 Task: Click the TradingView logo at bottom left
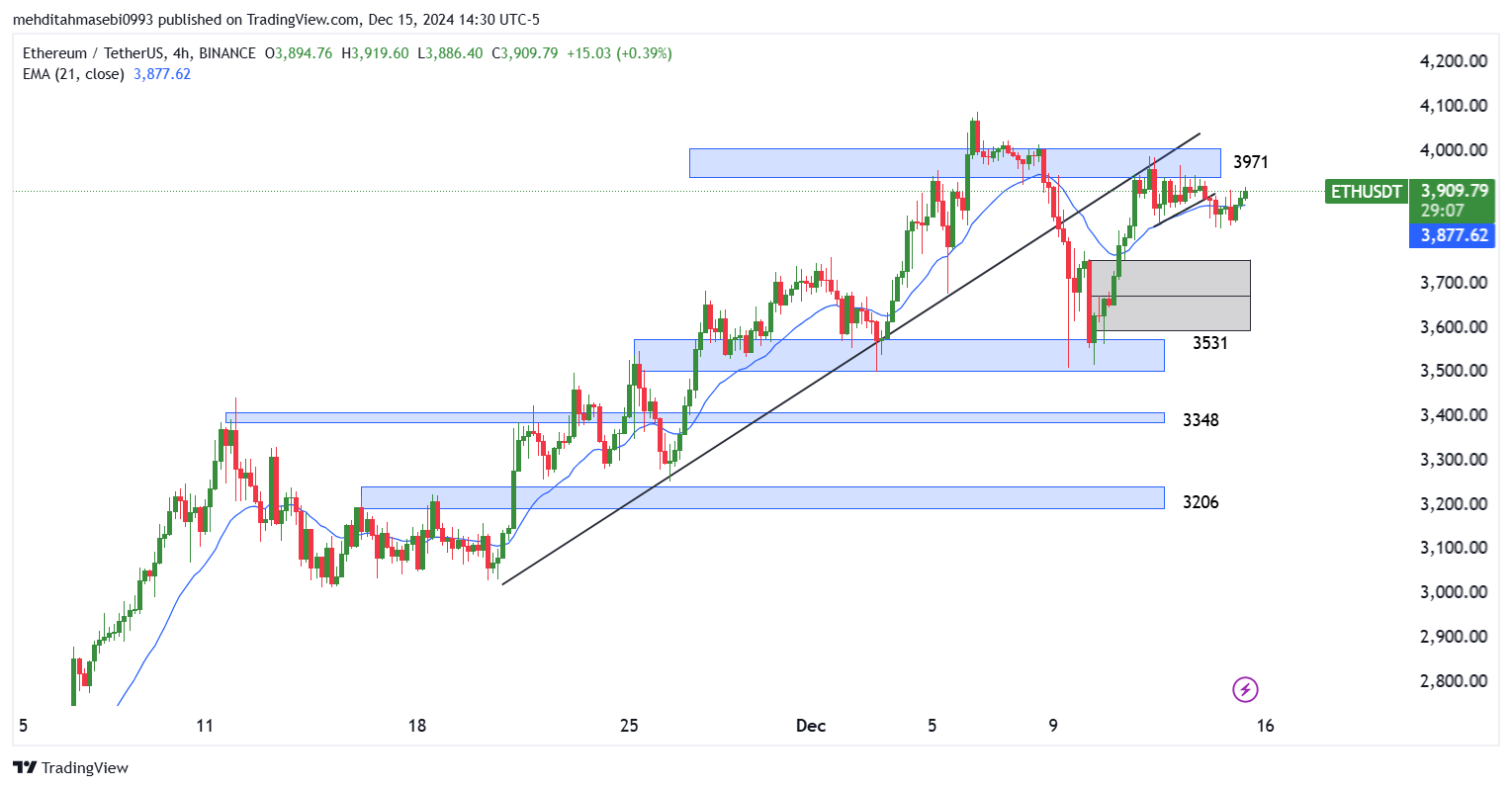coord(71,767)
